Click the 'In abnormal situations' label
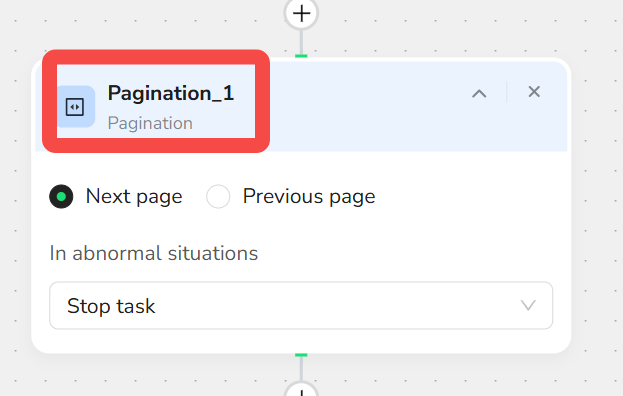 154,253
